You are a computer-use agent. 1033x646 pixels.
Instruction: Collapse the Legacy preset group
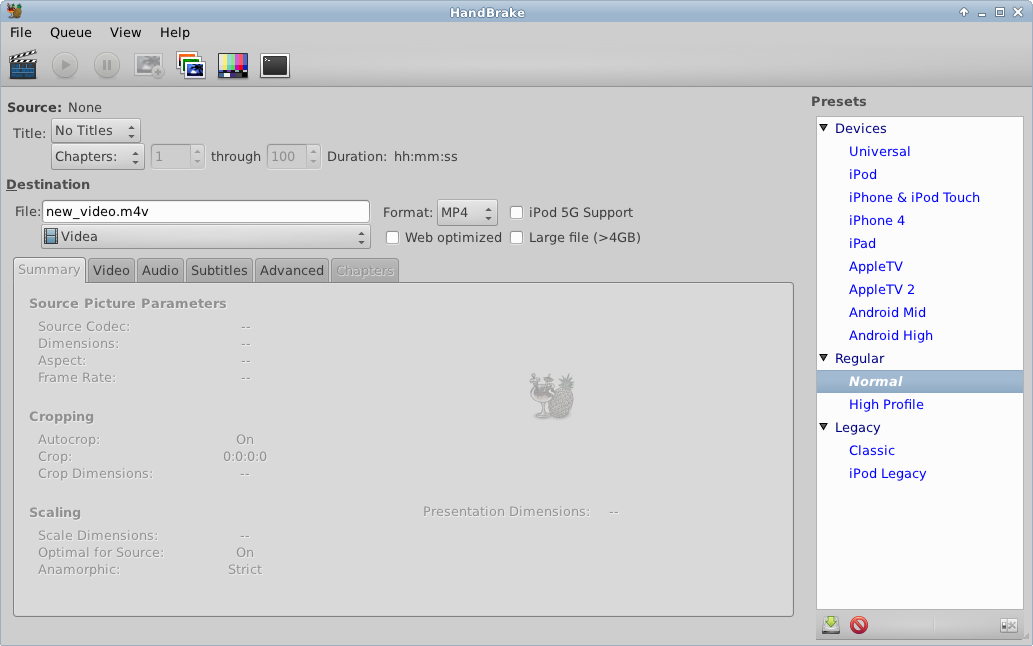click(824, 427)
